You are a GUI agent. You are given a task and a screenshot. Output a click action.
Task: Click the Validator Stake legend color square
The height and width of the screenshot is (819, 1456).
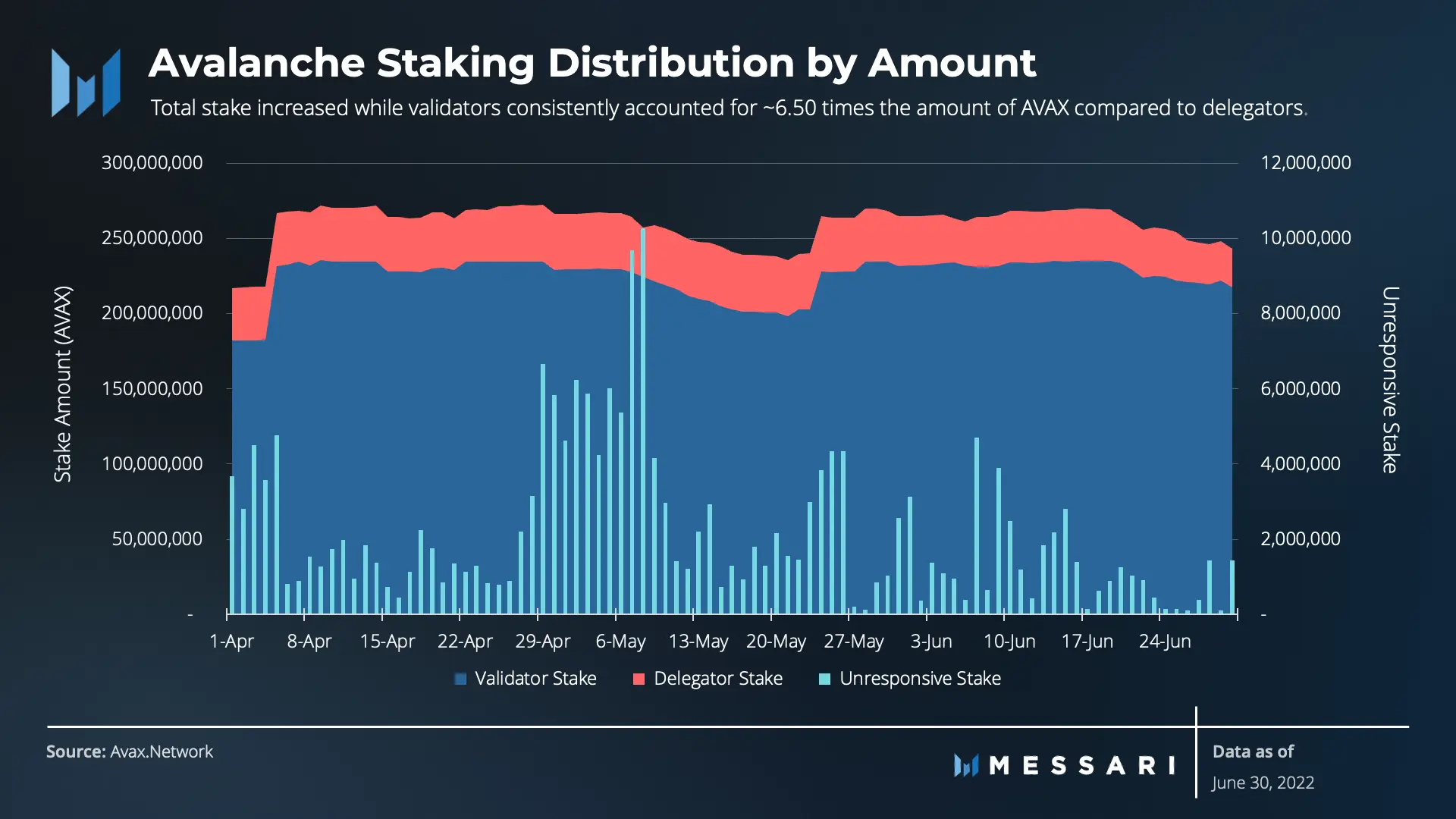[x=460, y=679]
